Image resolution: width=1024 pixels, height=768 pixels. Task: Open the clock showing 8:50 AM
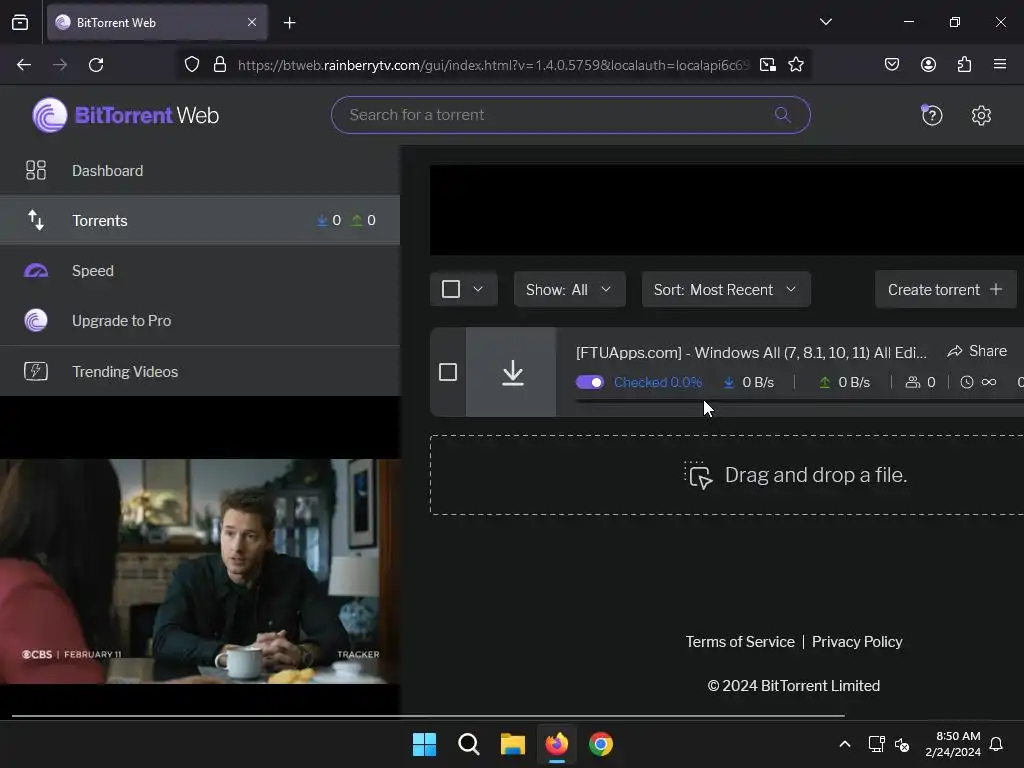tap(953, 744)
